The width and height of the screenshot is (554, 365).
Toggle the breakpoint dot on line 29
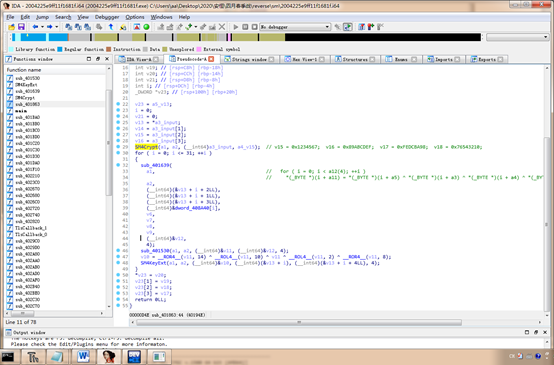tap(118, 147)
